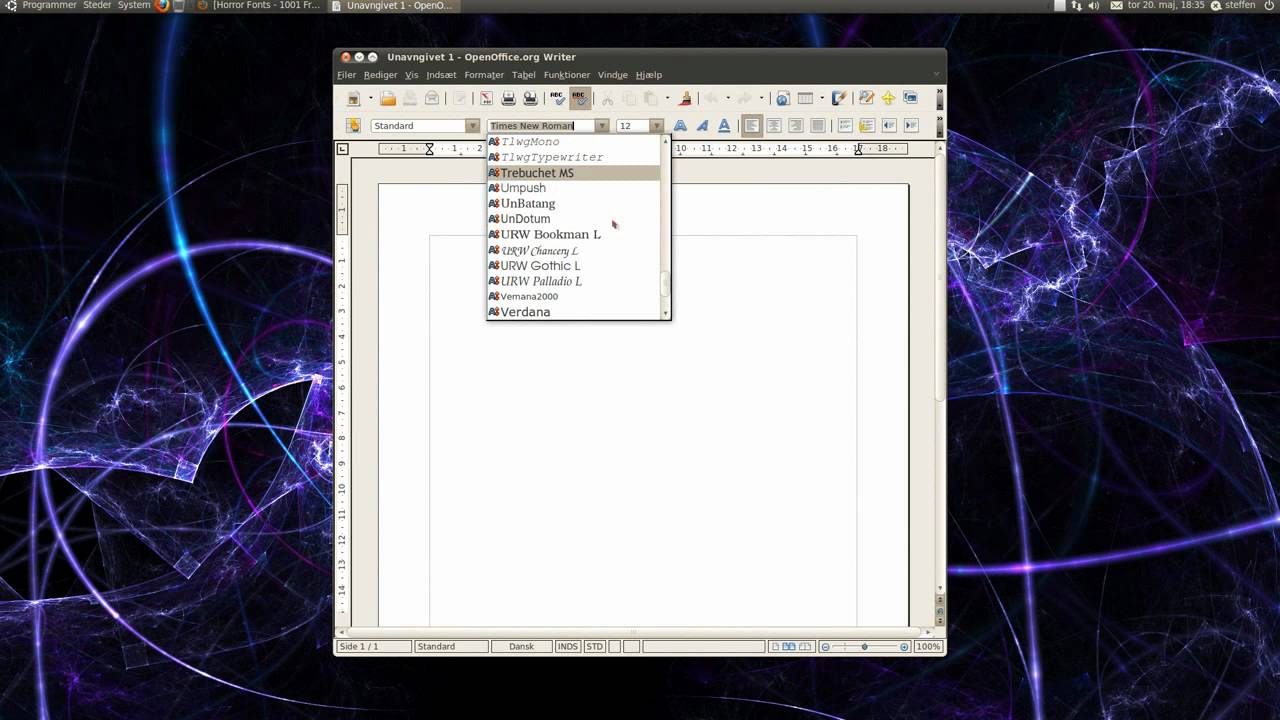
Task: Expand the font size dropdown arrow
Action: pyautogui.click(x=656, y=126)
